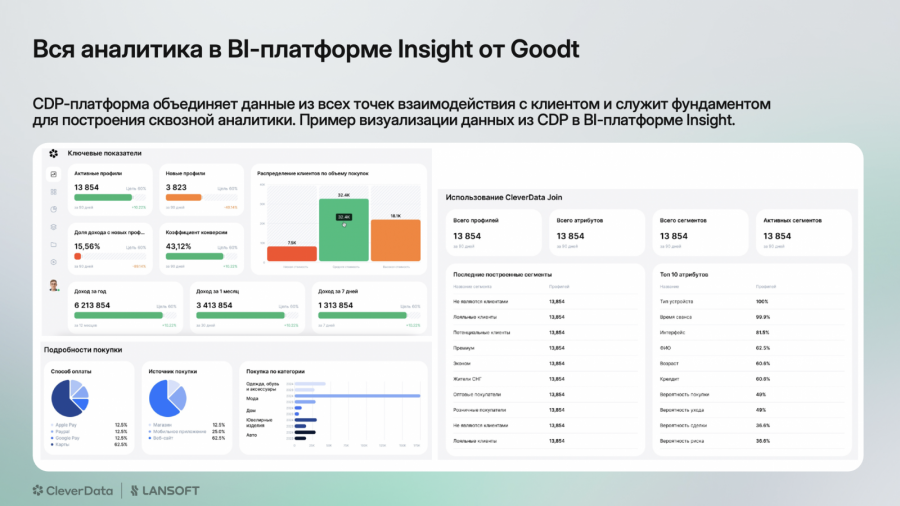
Task: Click the Источник покупки pie chart
Action: tap(168, 398)
